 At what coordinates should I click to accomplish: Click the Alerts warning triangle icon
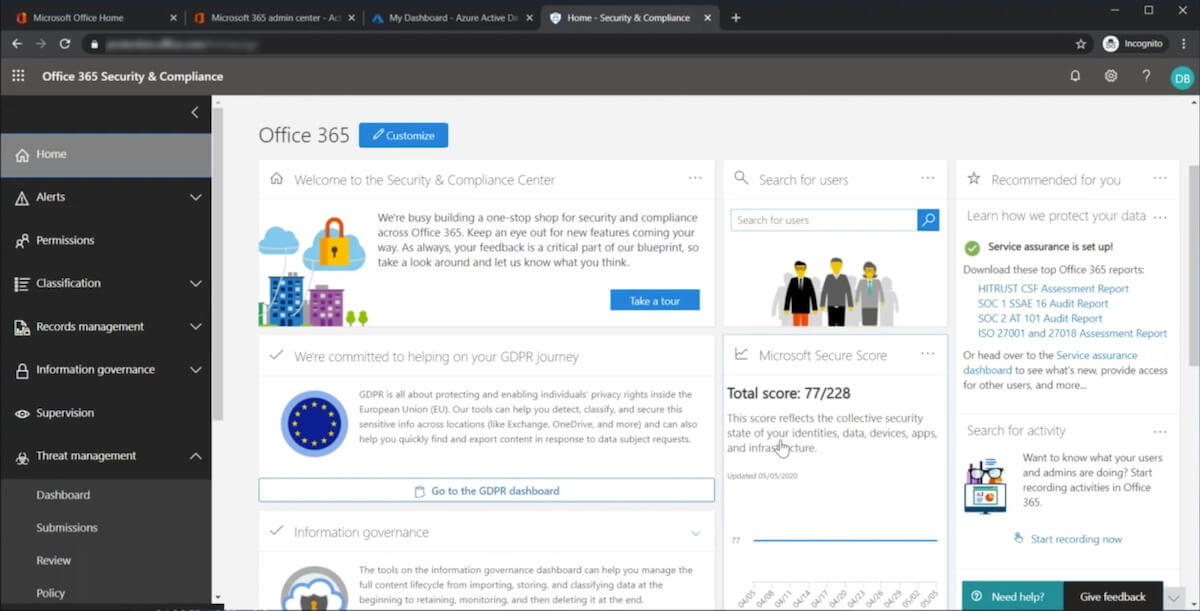coord(22,198)
